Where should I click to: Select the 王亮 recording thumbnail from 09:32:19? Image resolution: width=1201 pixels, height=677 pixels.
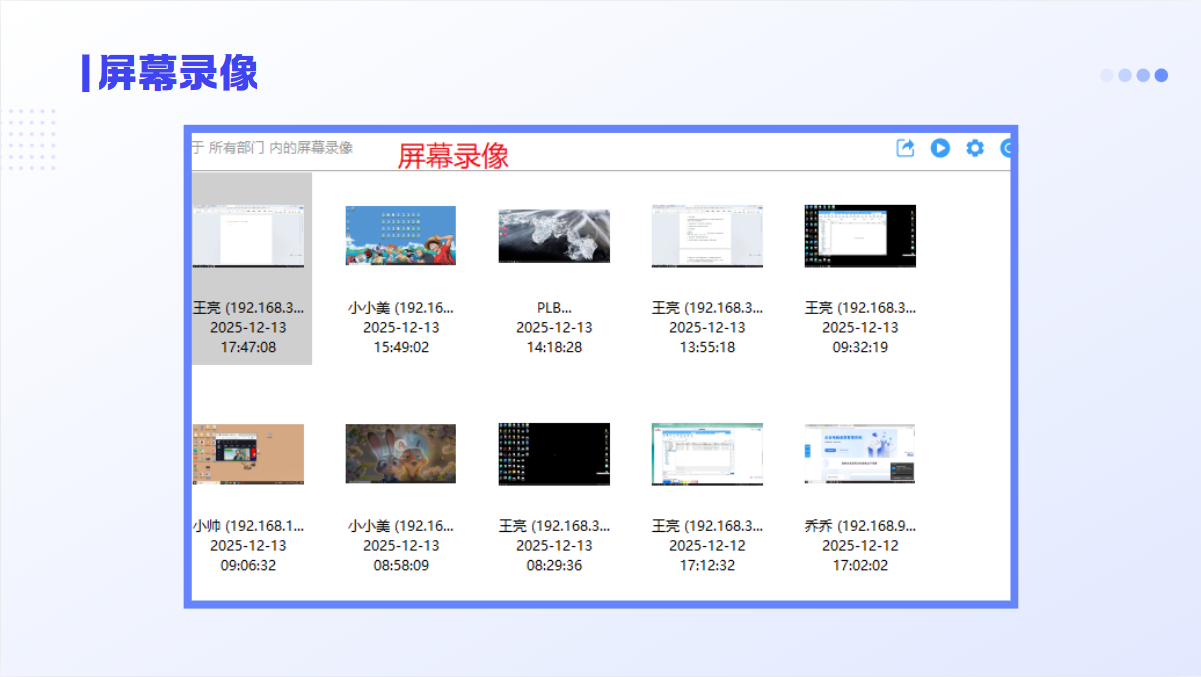click(x=860, y=236)
